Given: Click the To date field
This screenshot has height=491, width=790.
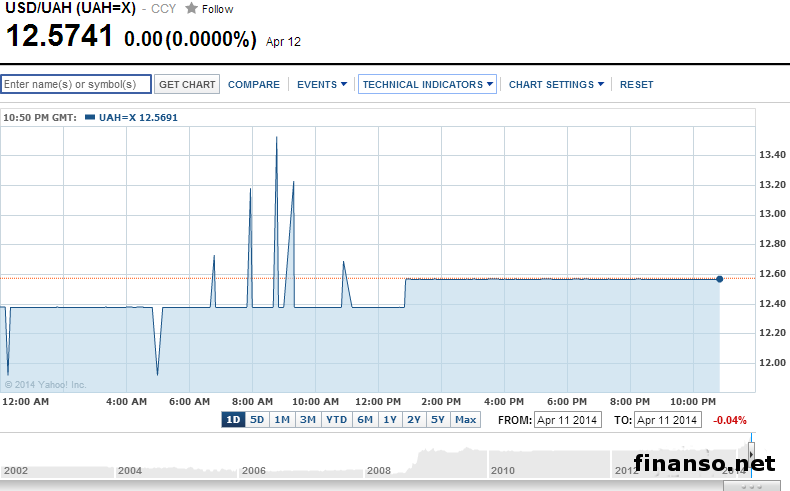Looking at the screenshot, I should click(666, 420).
